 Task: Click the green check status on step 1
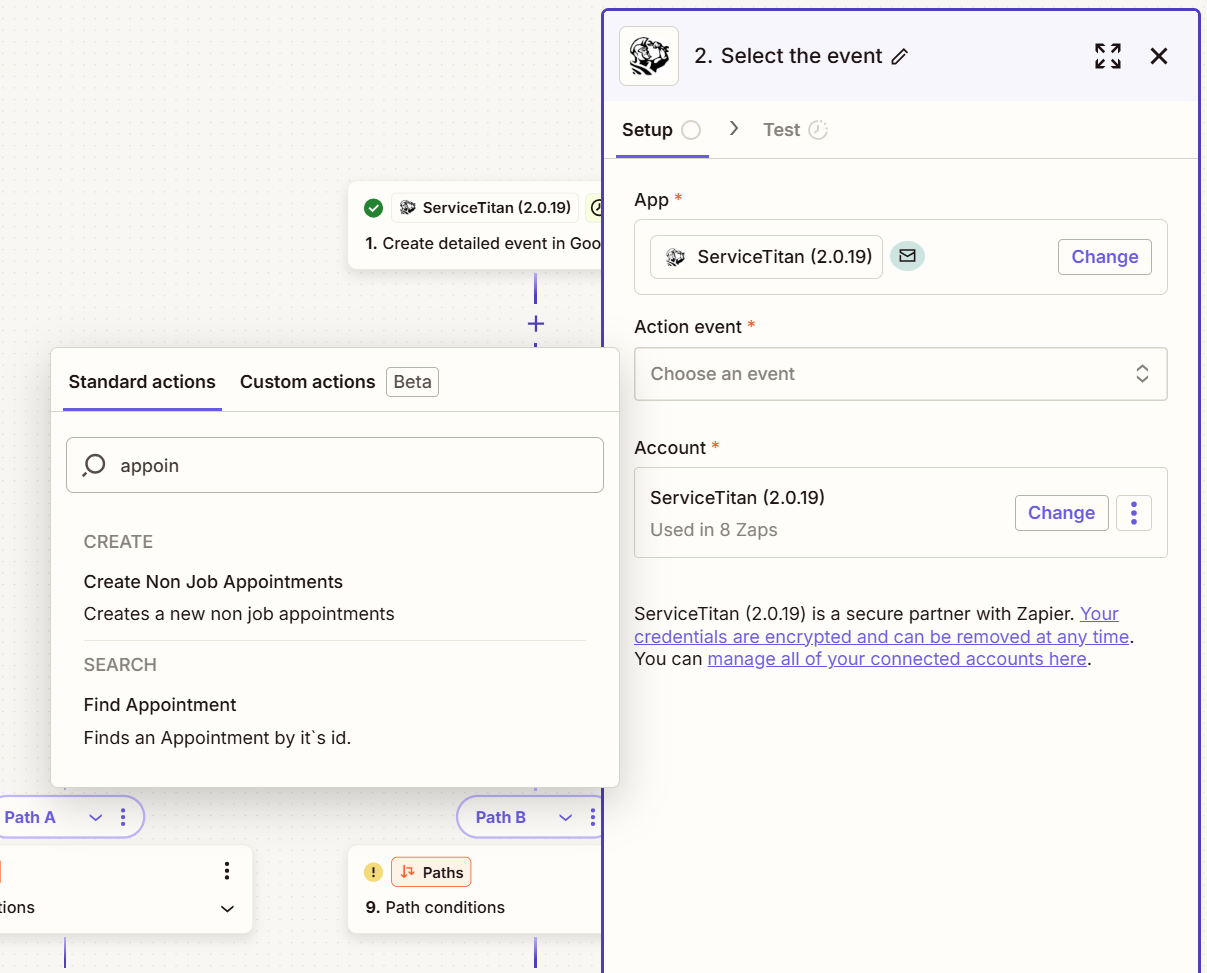click(x=374, y=208)
